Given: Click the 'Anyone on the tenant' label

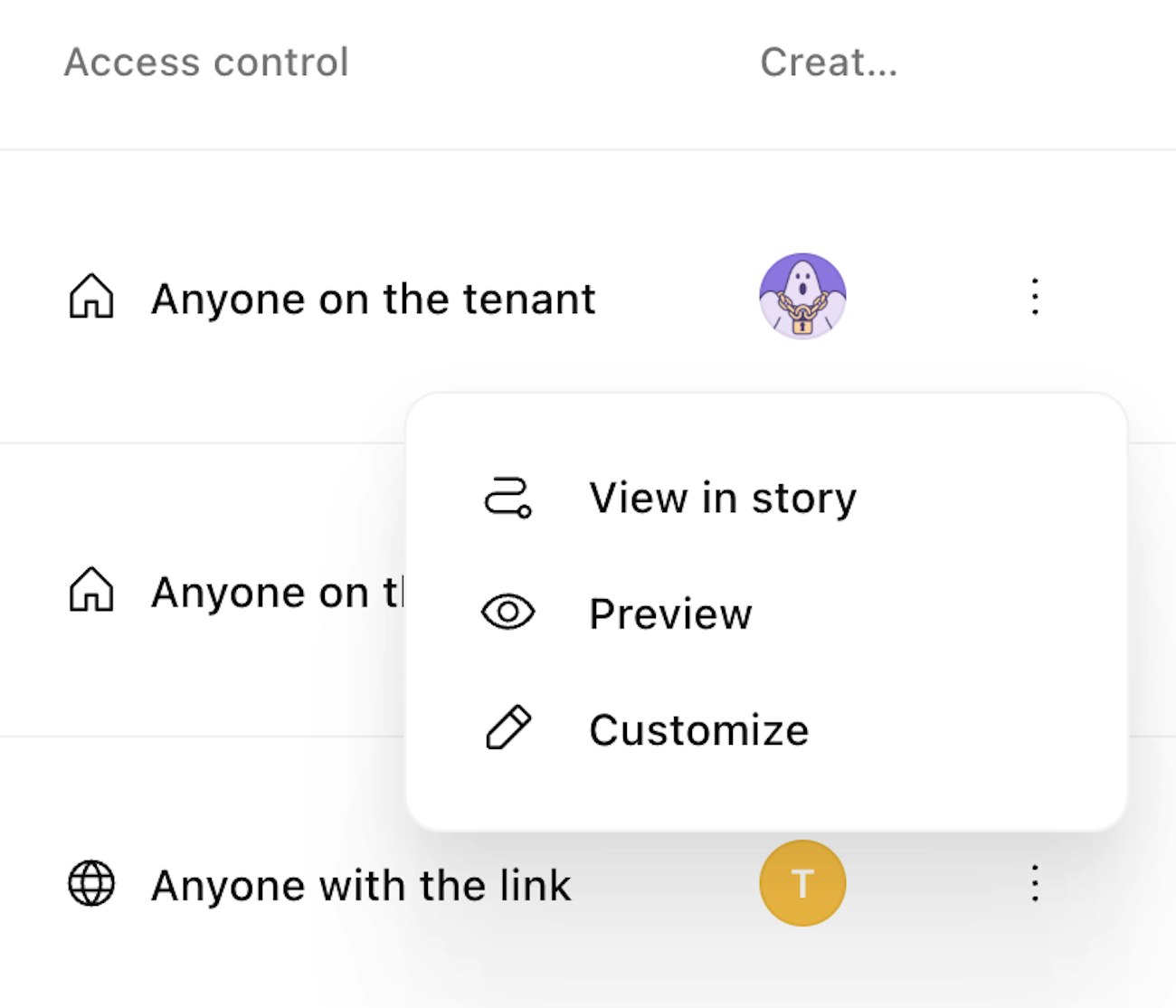Looking at the screenshot, I should click(373, 299).
